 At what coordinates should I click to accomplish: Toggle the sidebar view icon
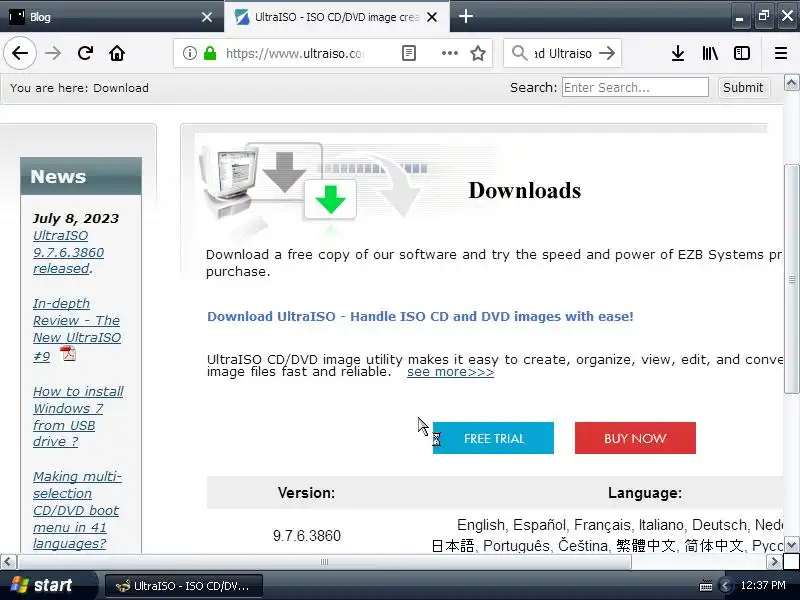(742, 53)
